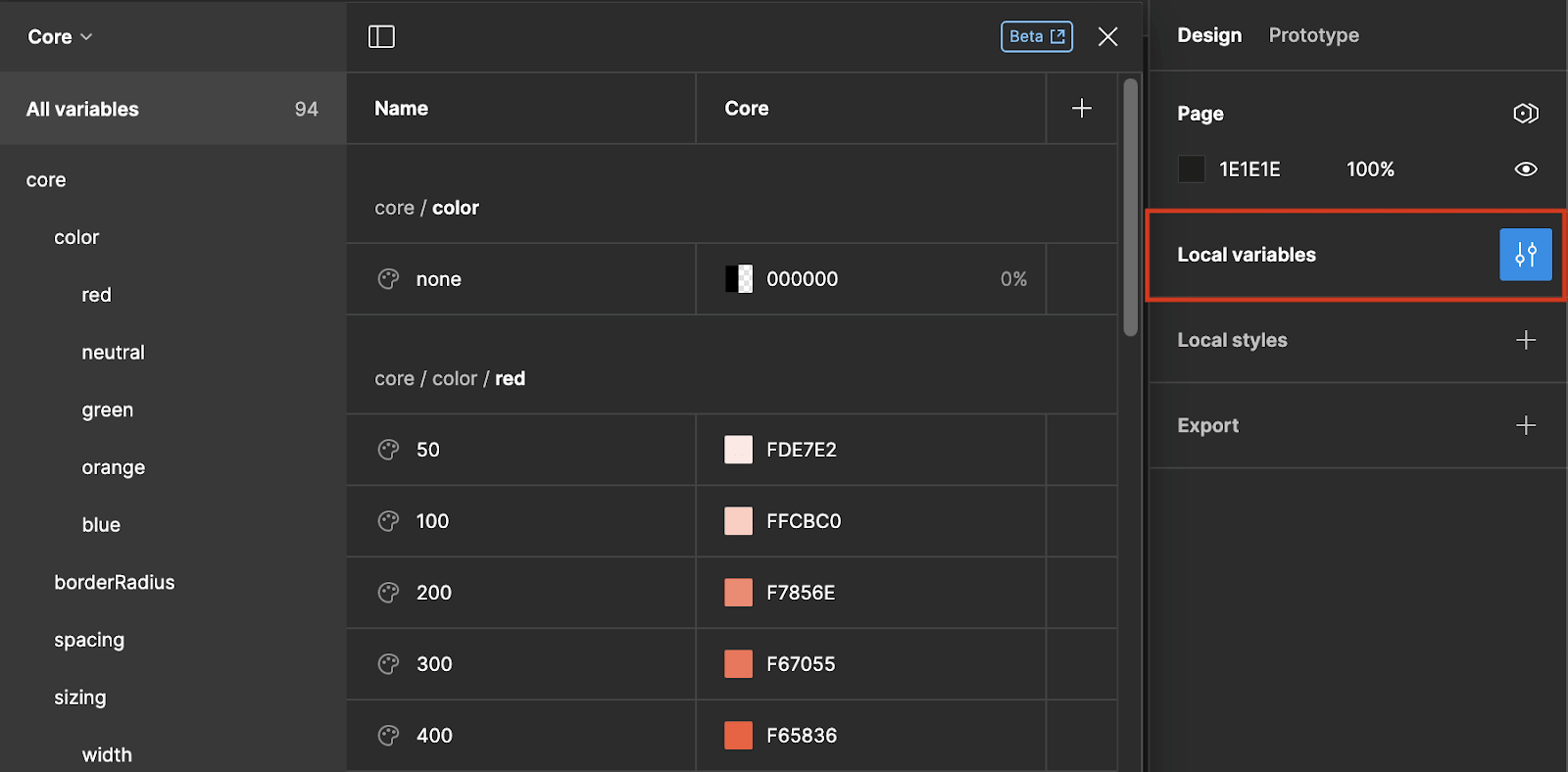1568x772 pixels.
Task: Switch to the Design tab
Action: [x=1209, y=35]
